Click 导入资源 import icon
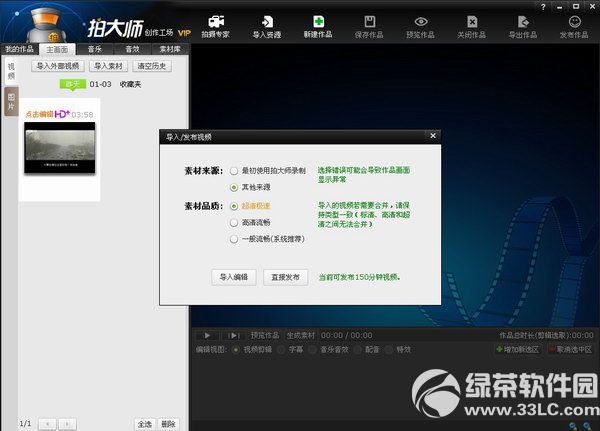Image resolution: width=600 pixels, height=431 pixels. point(267,26)
